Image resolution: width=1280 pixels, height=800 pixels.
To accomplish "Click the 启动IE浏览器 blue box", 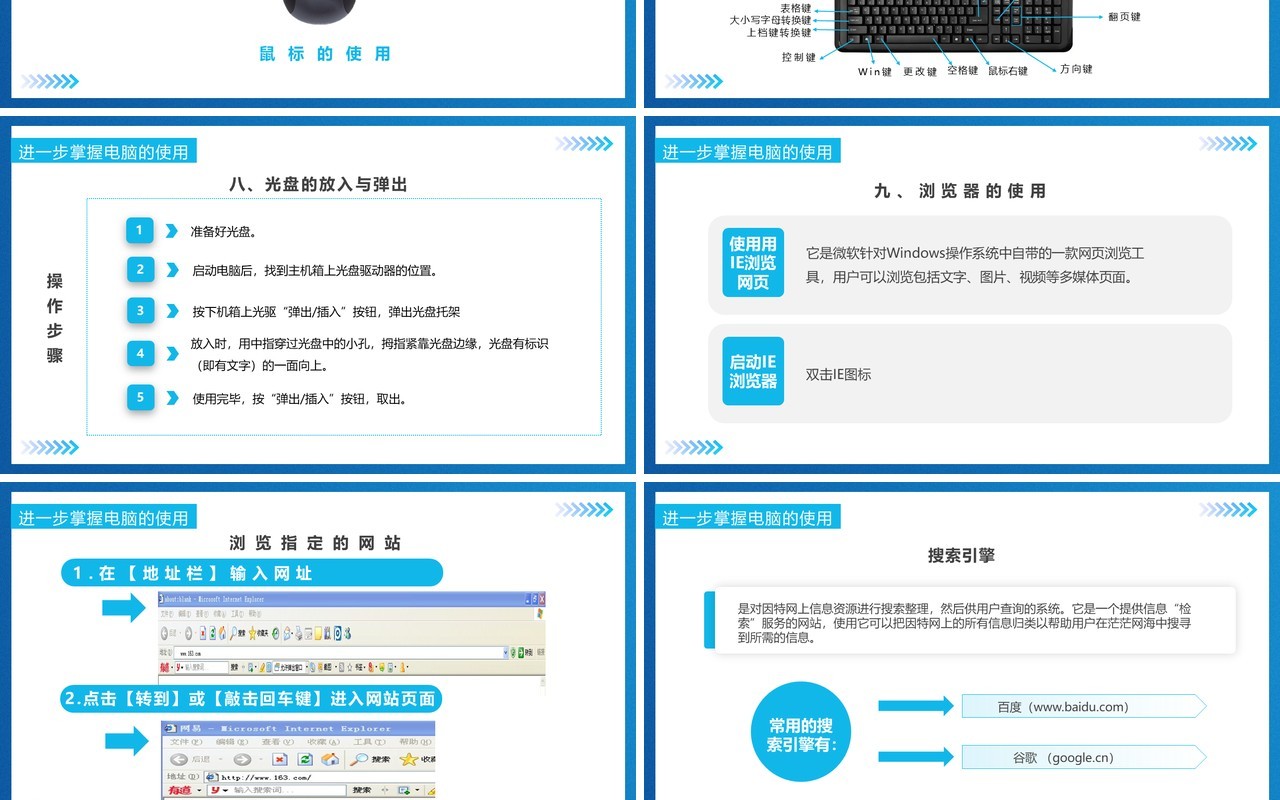I will coord(753,371).
